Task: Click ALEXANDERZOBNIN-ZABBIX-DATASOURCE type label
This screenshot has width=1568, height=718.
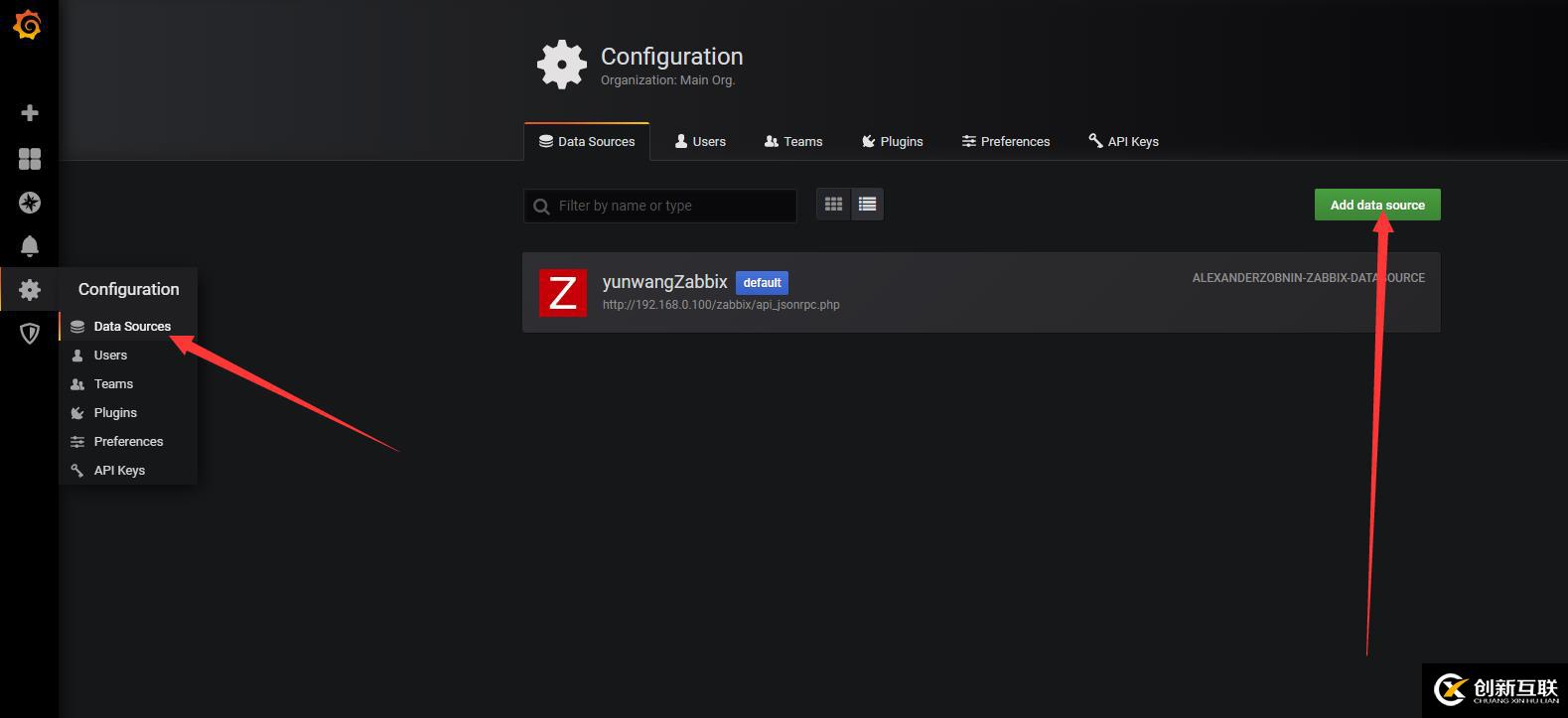Action: click(x=1309, y=278)
